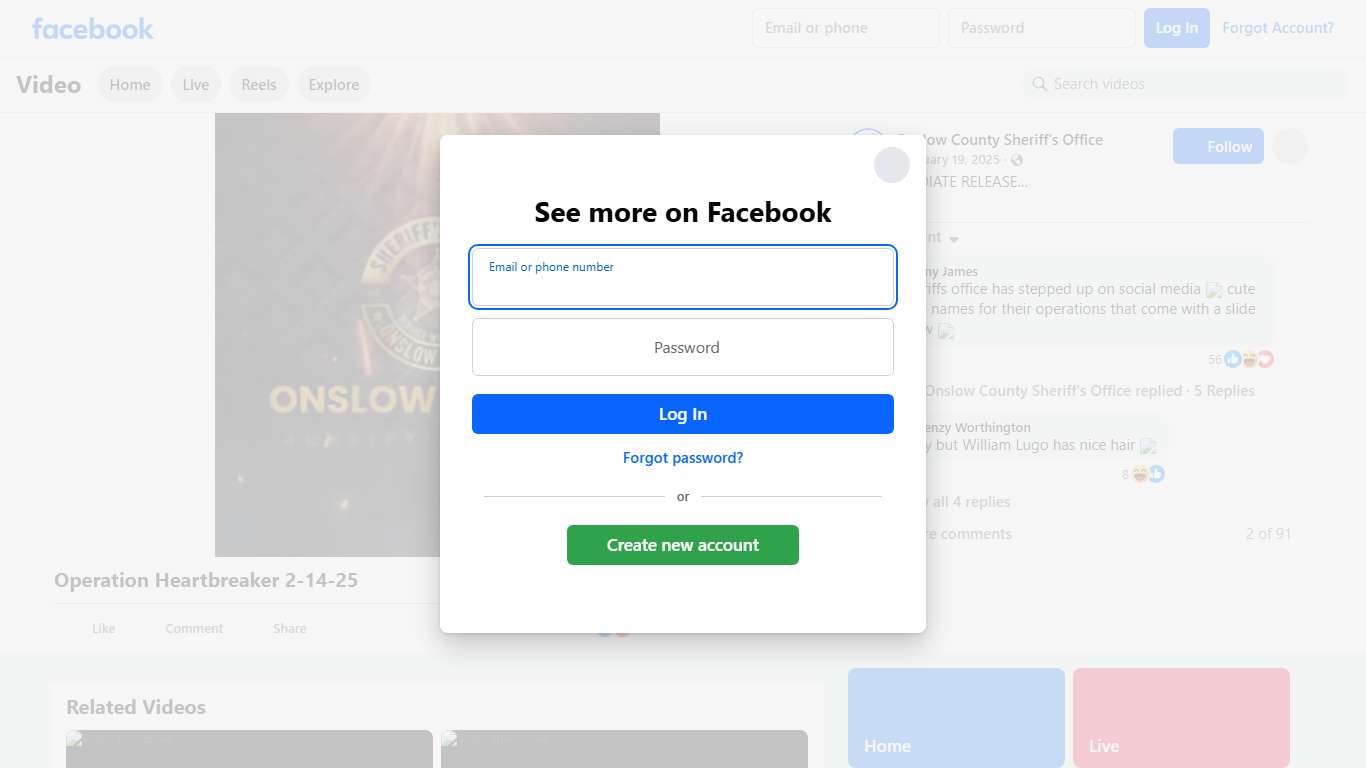Screen dimensions: 1366x768
Task: Switch to the Live video tab
Action: (196, 85)
